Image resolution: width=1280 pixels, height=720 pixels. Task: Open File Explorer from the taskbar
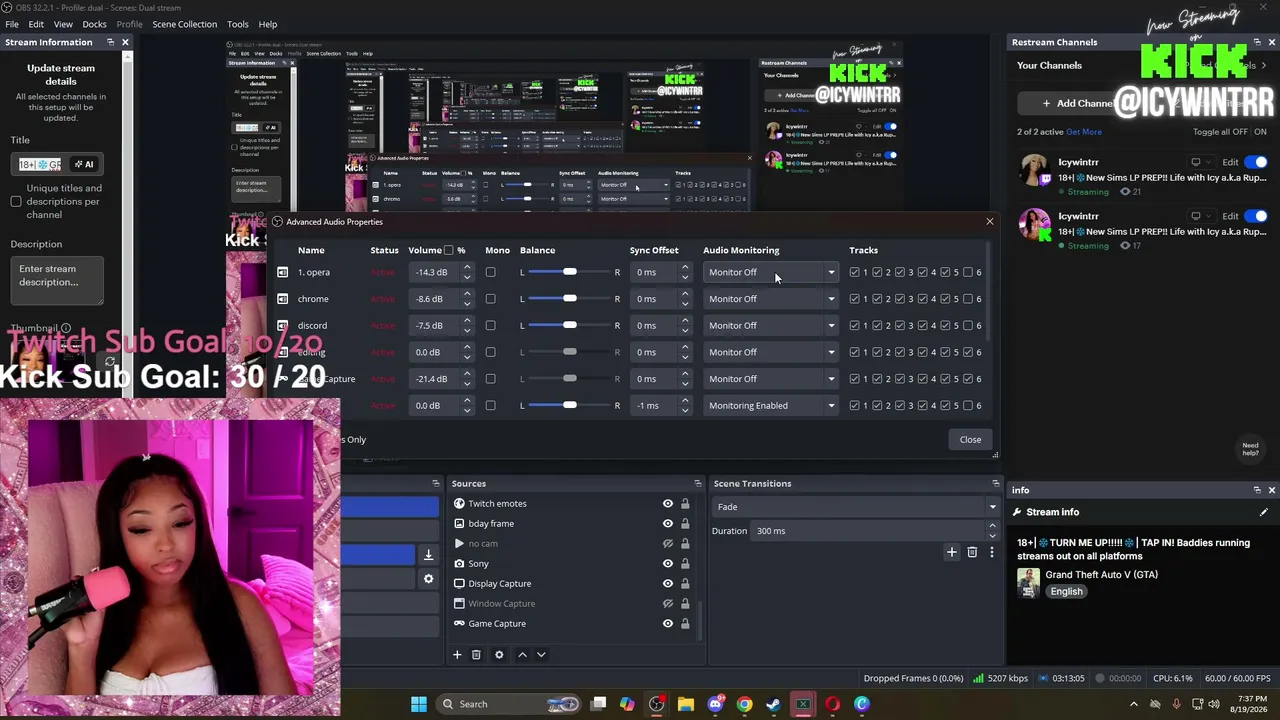[685, 704]
